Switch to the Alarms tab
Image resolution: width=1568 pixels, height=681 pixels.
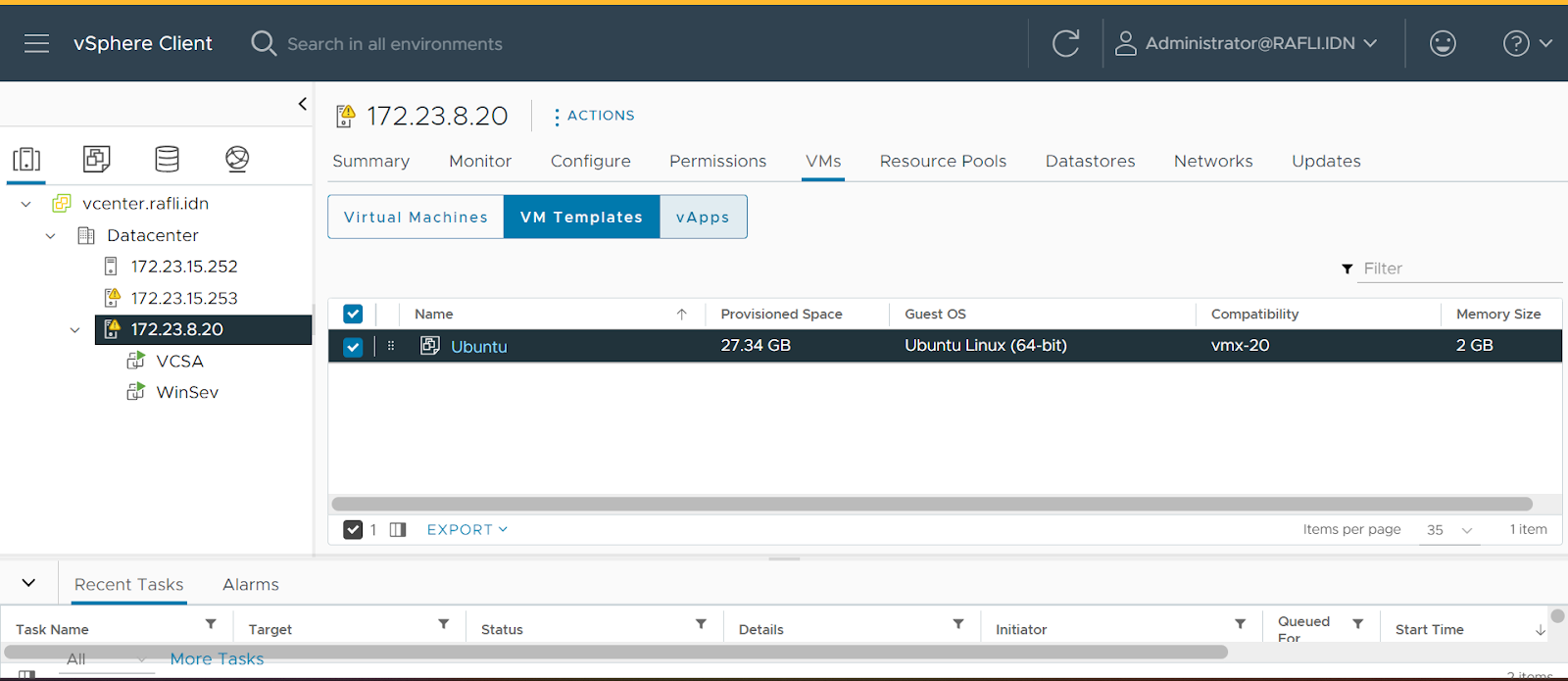click(251, 584)
